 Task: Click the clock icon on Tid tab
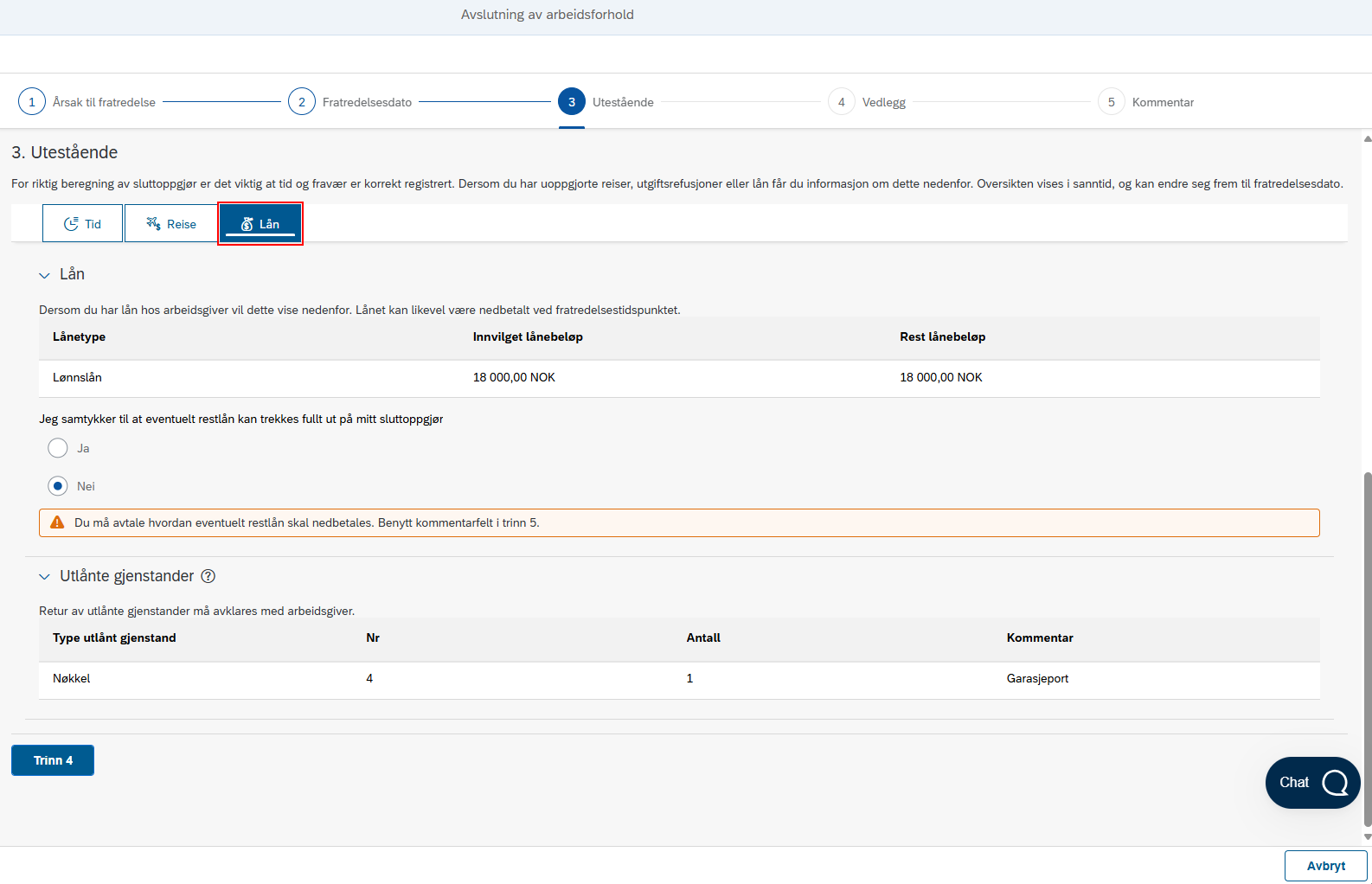point(71,224)
